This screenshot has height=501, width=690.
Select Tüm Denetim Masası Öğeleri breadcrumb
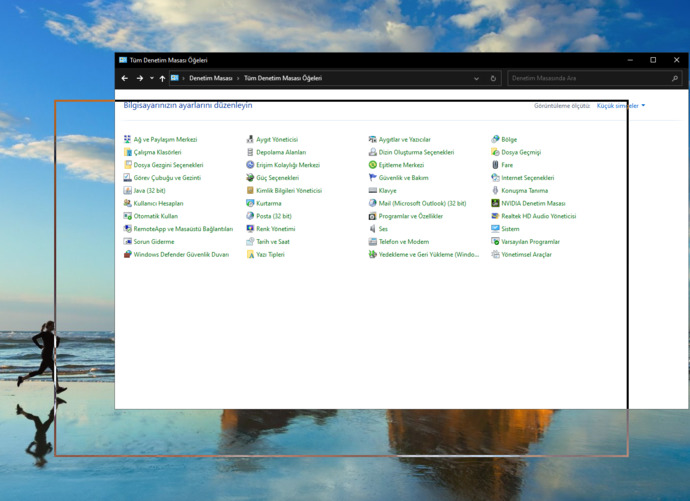click(x=283, y=78)
